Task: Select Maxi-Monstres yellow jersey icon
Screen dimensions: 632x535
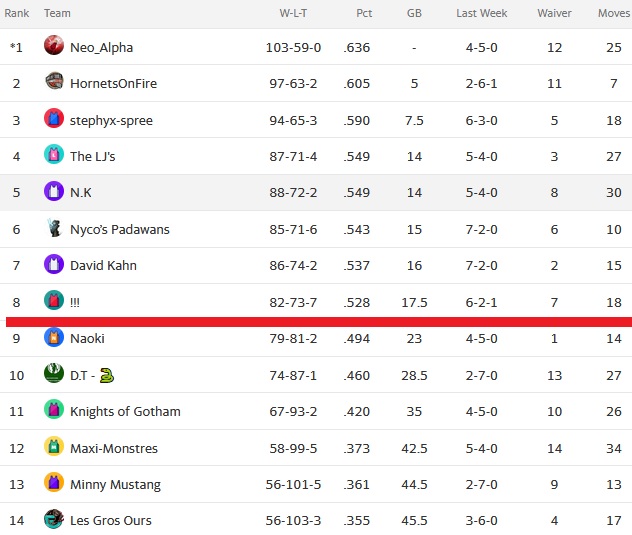Action: click(x=54, y=446)
